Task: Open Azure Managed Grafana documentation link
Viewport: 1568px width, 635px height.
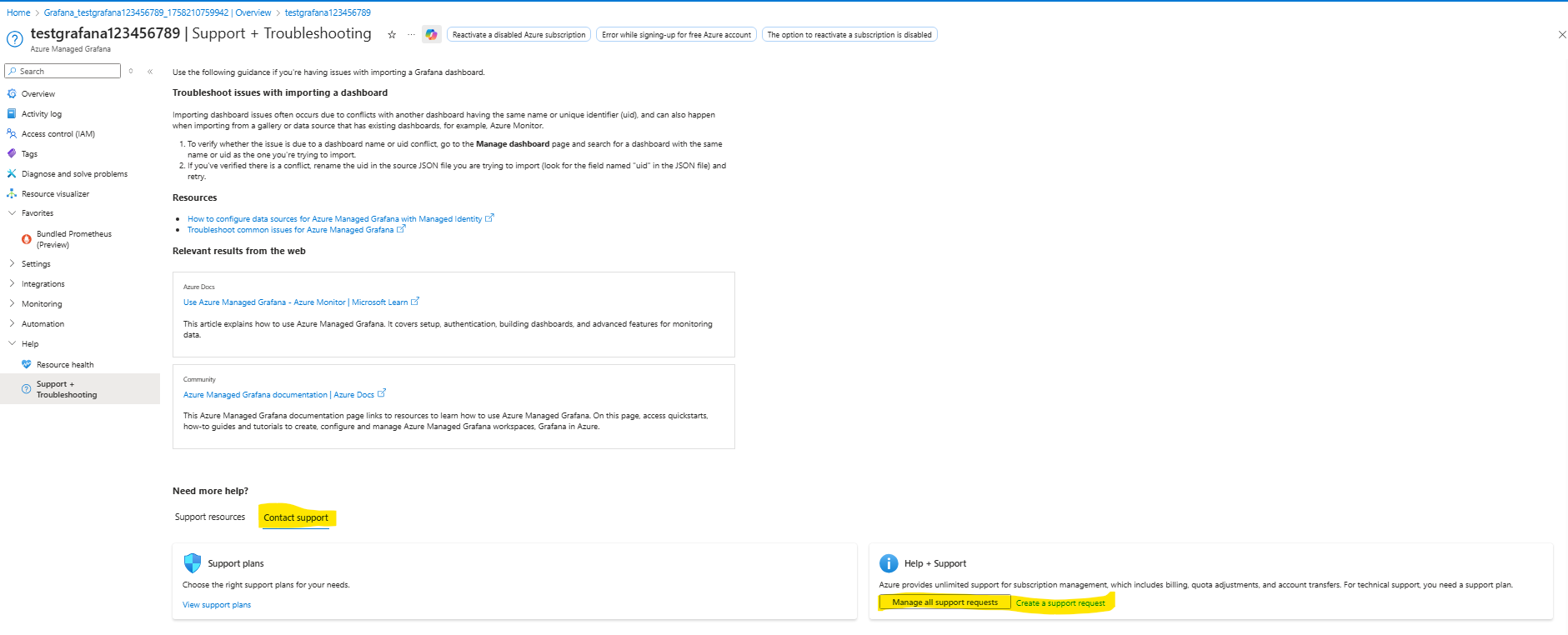Action: click(x=278, y=395)
